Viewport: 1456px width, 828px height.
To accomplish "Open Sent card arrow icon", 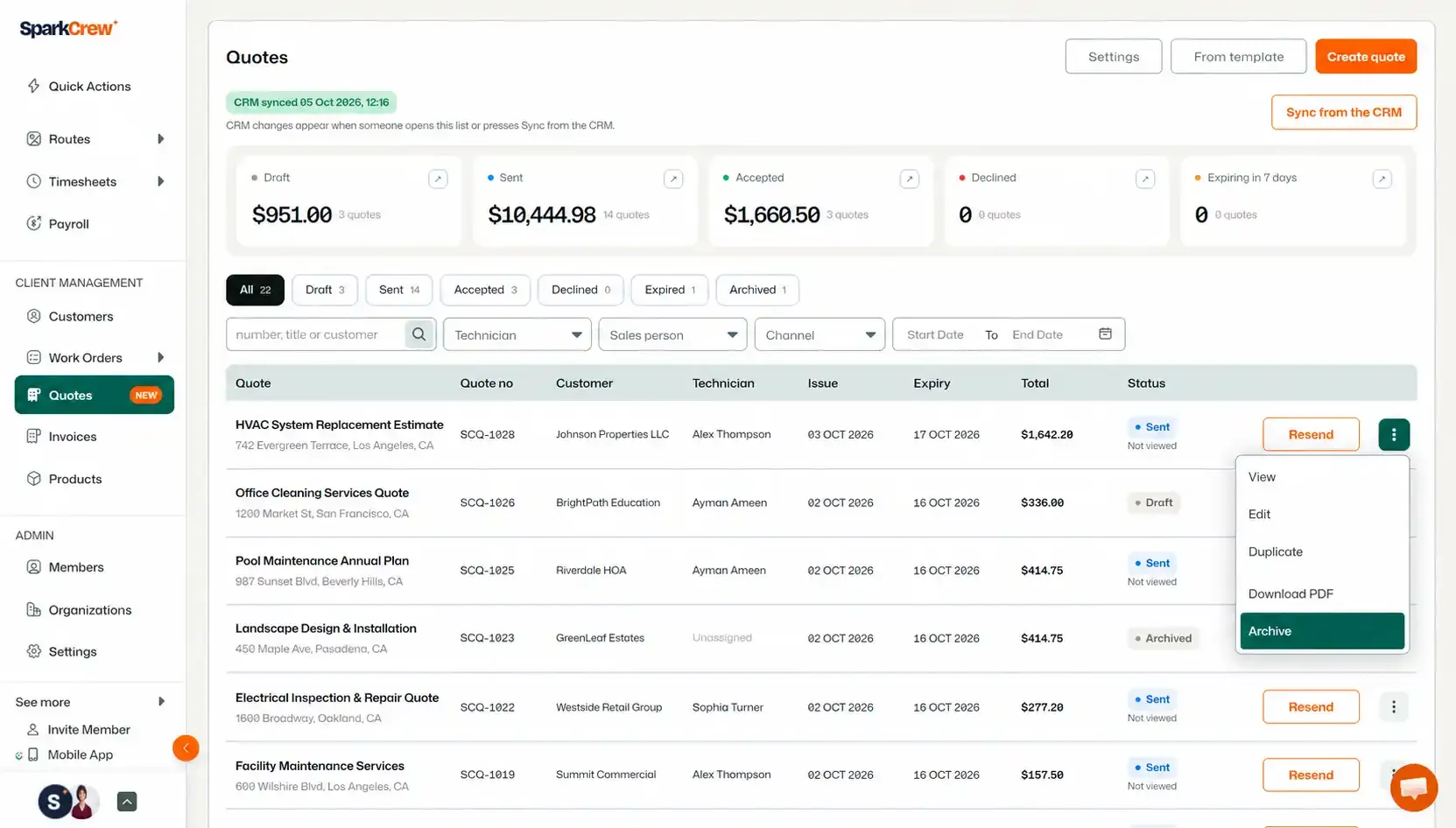I will [x=673, y=179].
